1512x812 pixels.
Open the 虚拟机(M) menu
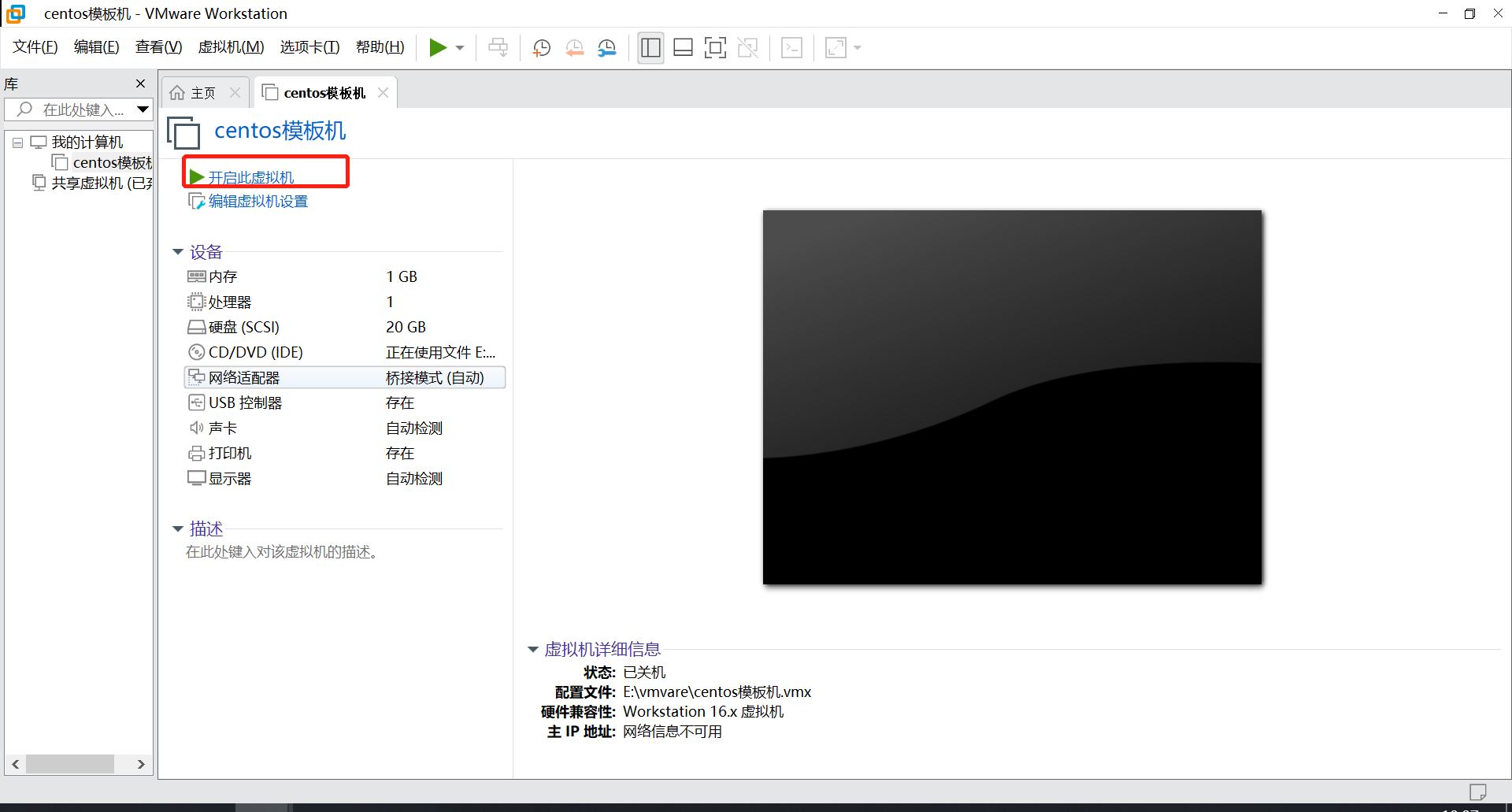(231, 47)
